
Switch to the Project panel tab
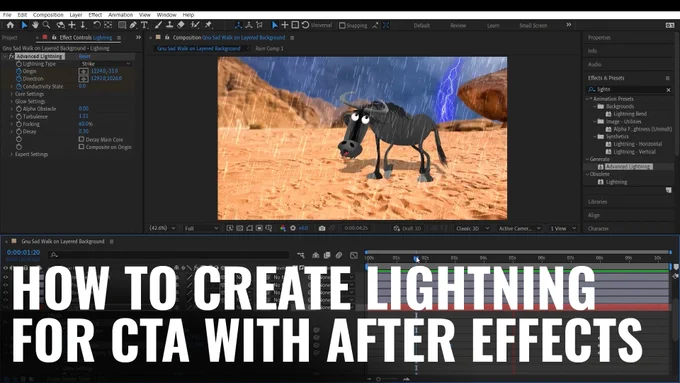(10, 38)
